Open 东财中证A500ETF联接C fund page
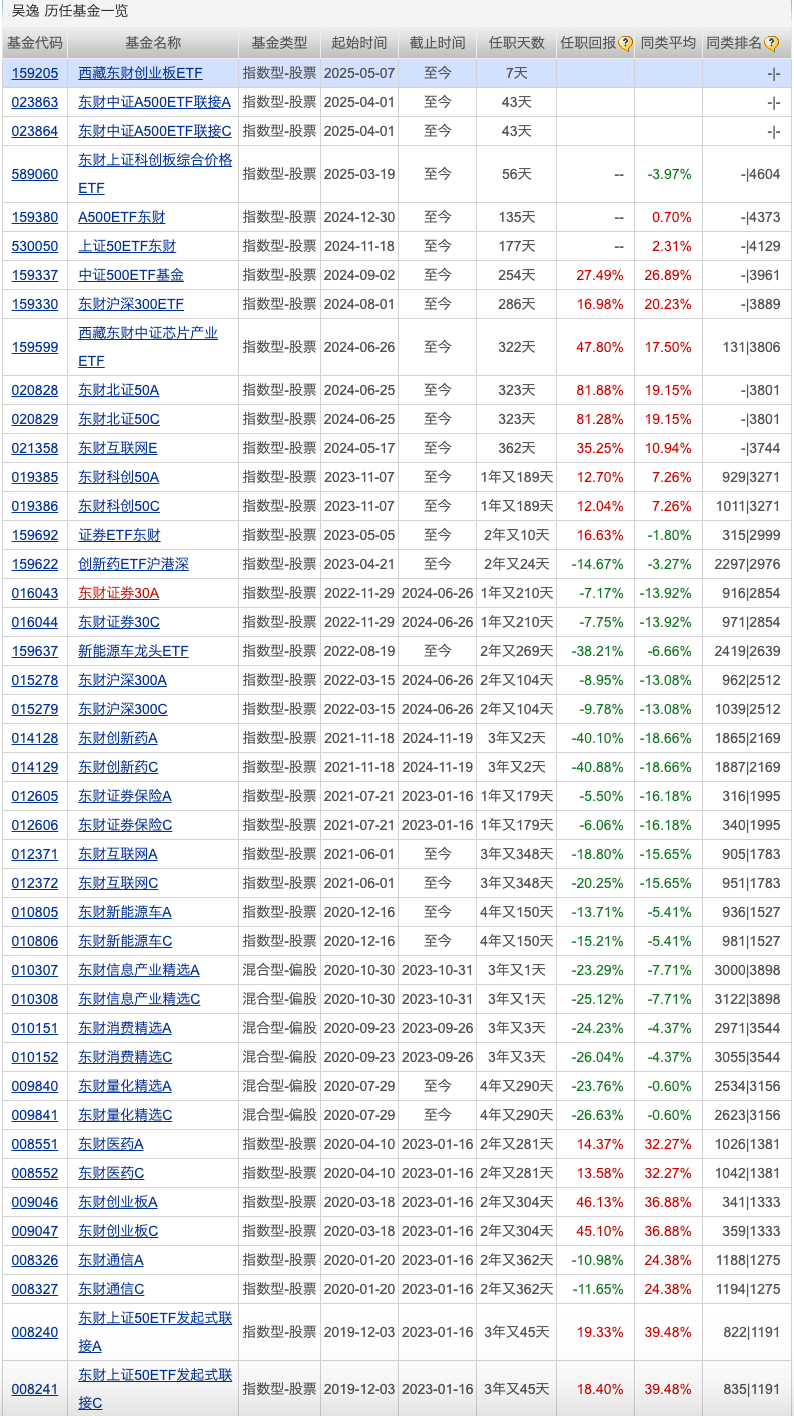 pyautogui.click(x=154, y=131)
